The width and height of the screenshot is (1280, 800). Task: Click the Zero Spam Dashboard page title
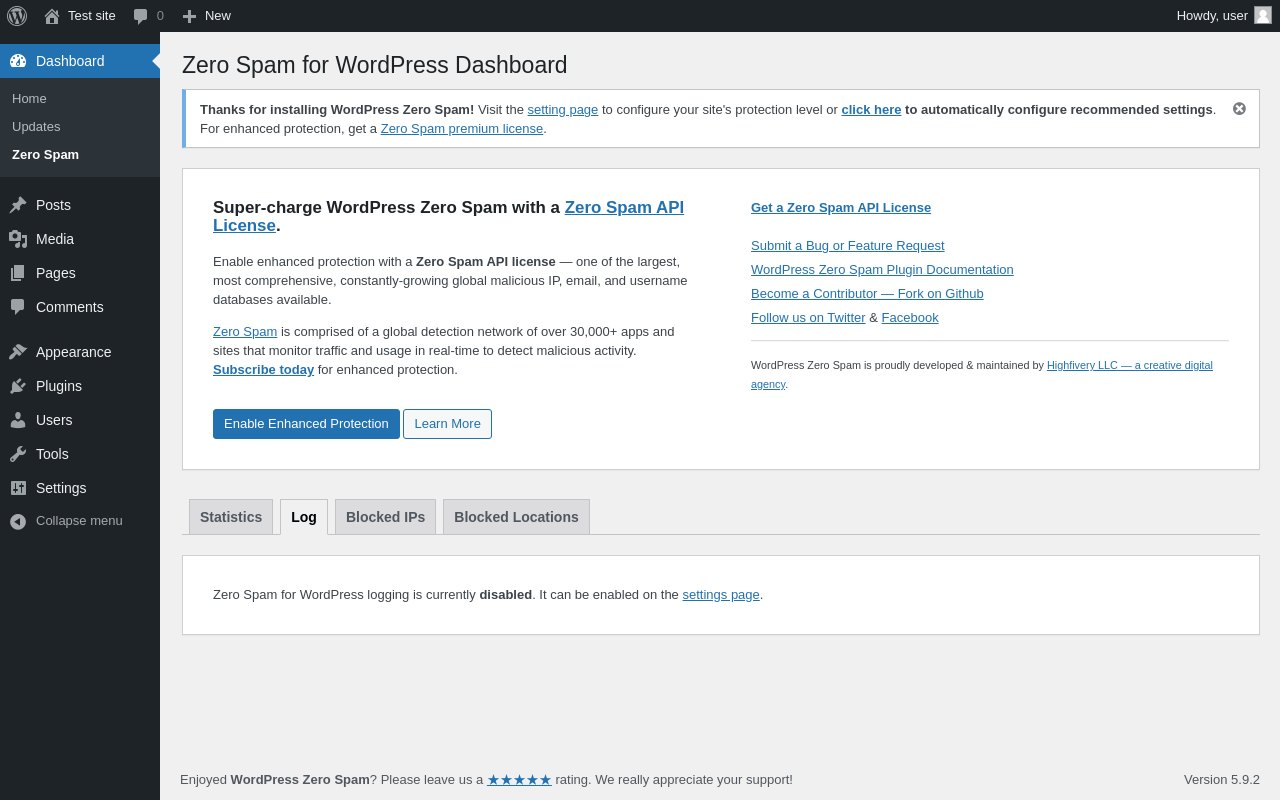coord(375,65)
